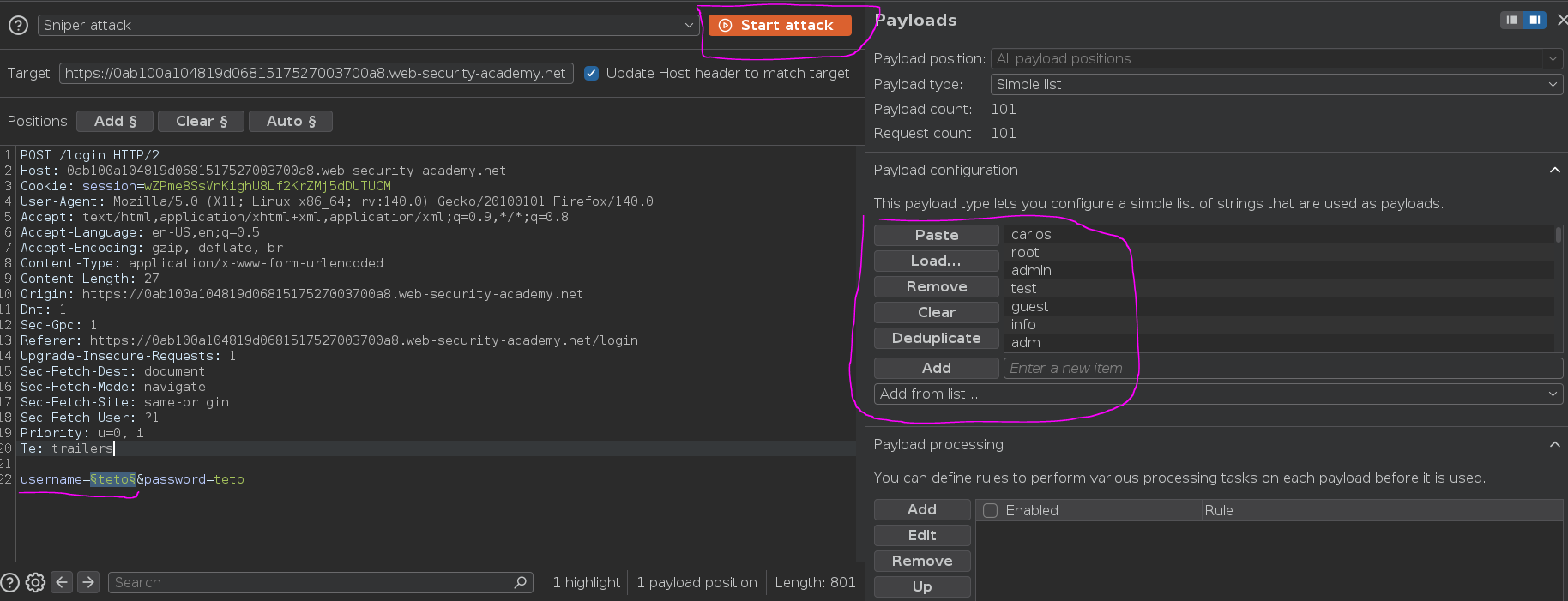Close the Payloads side panel

1562,20
